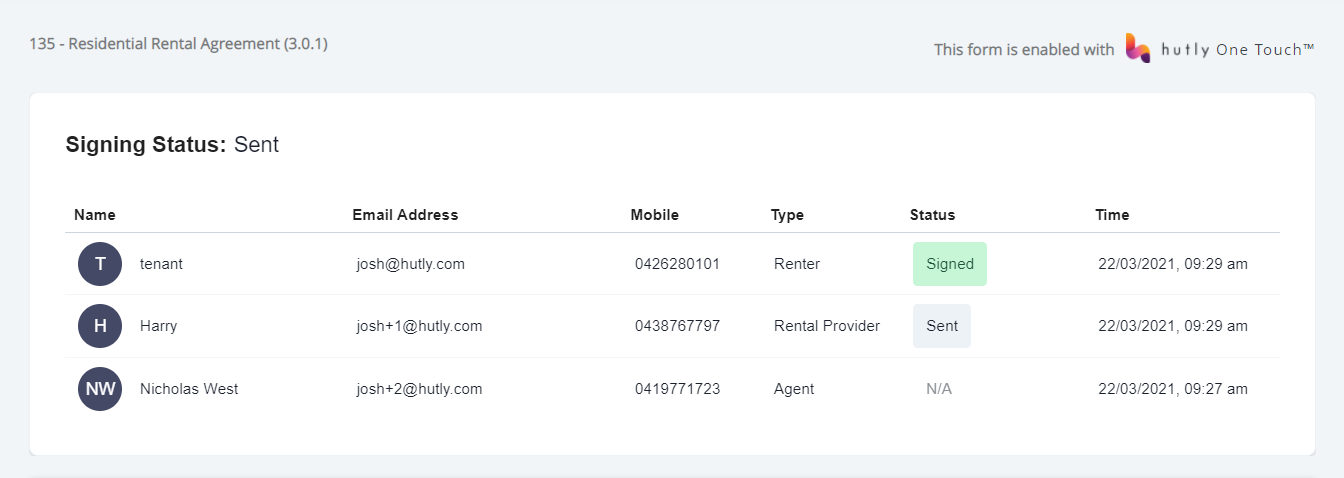The width and height of the screenshot is (1344, 478).
Task: Click the Name column header
Action: click(x=95, y=215)
